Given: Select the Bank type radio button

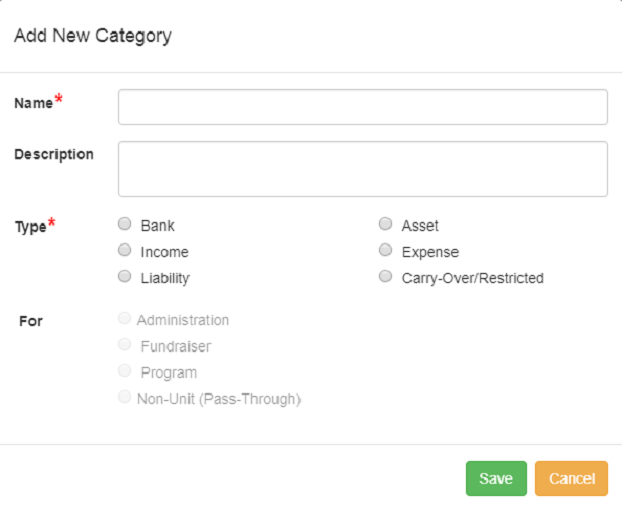Looking at the screenshot, I should pos(125,224).
